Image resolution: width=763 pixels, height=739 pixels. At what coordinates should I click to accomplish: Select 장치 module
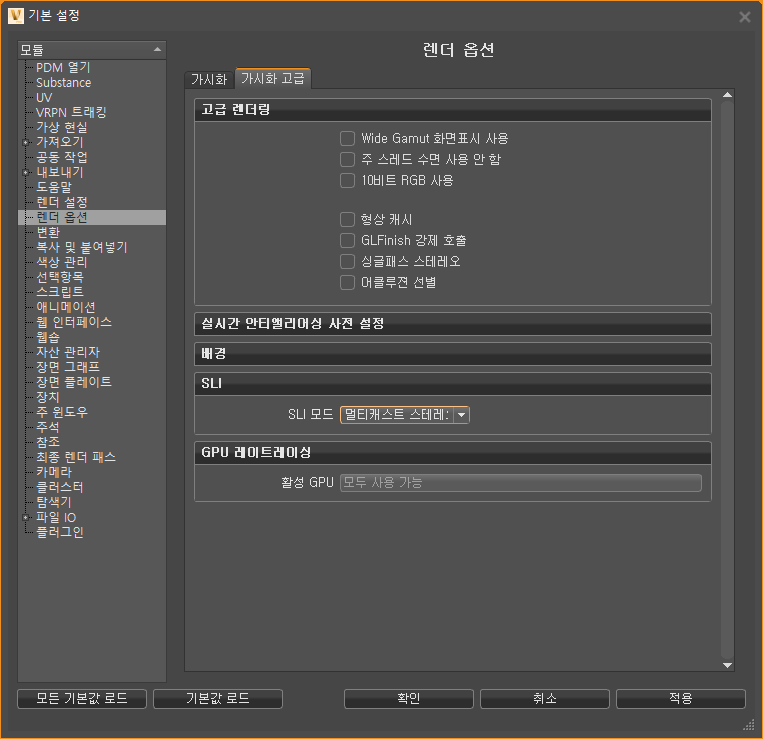click(48, 397)
